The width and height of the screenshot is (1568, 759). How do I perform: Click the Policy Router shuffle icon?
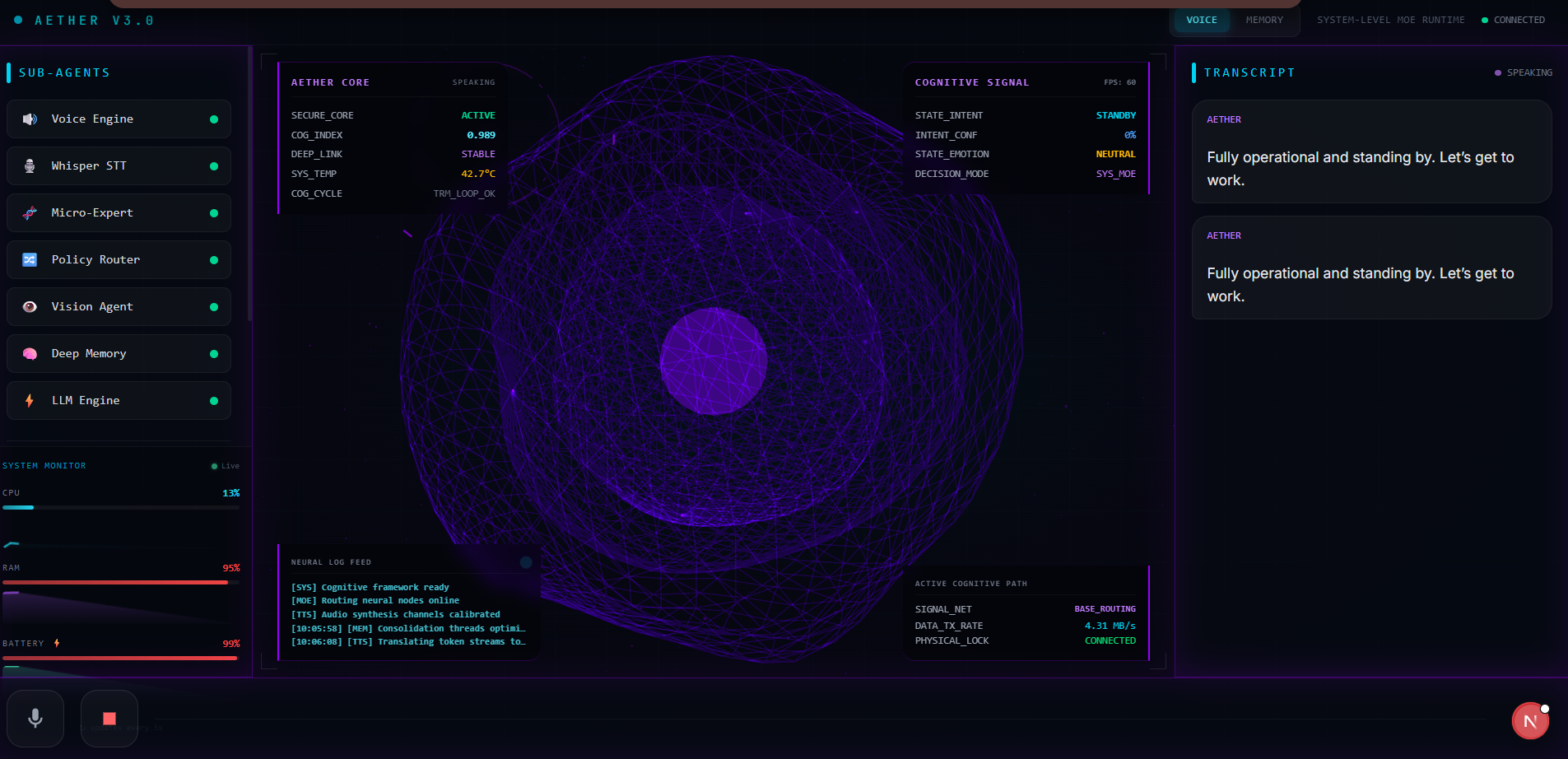click(x=30, y=260)
